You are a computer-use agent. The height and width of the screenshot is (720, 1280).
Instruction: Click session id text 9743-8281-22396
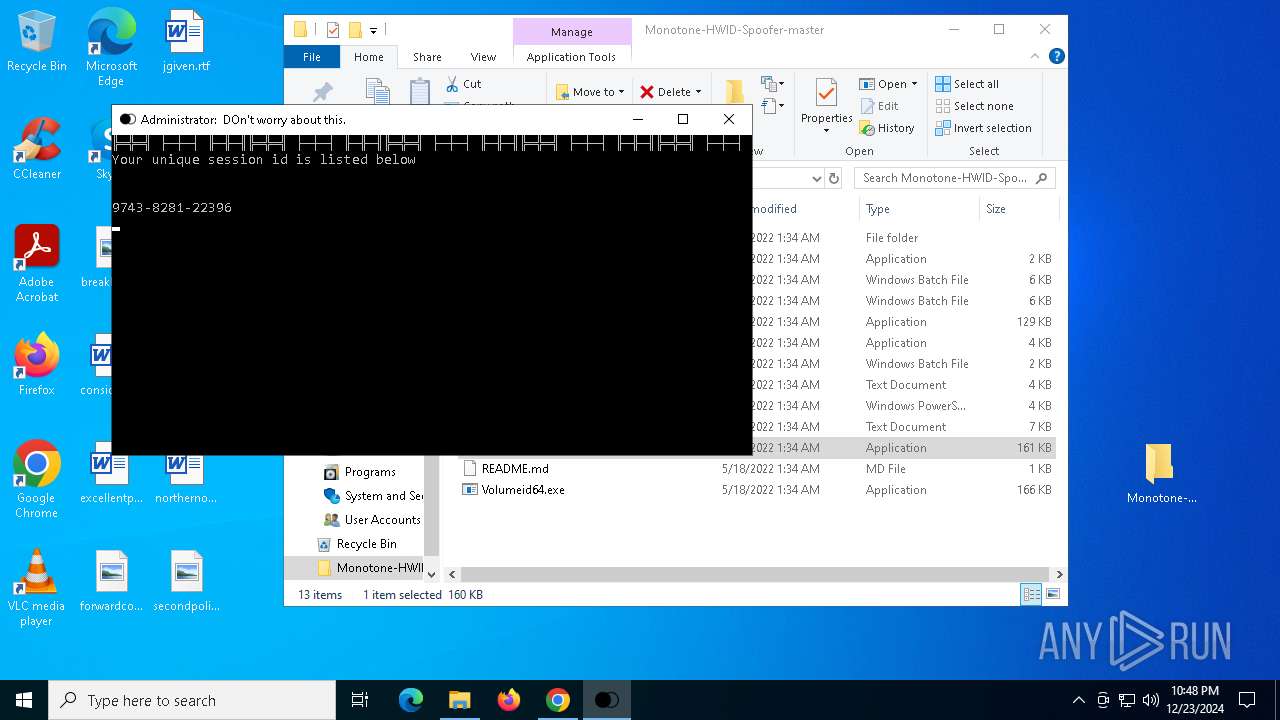coord(172,208)
